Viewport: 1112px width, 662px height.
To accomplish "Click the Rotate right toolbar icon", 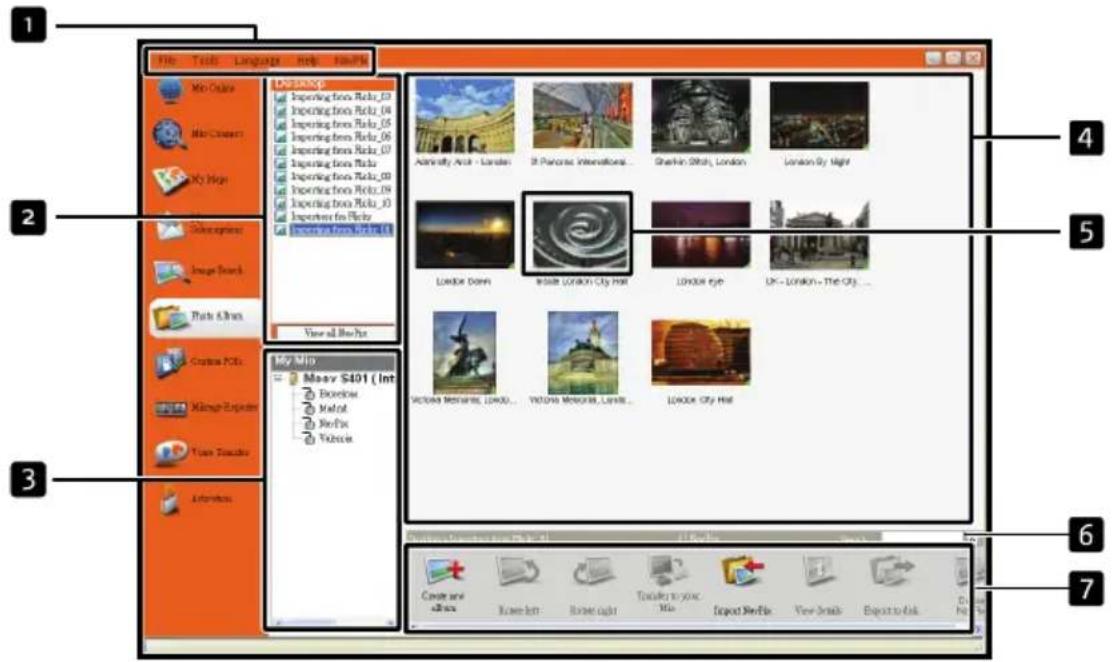I will tap(594, 572).
